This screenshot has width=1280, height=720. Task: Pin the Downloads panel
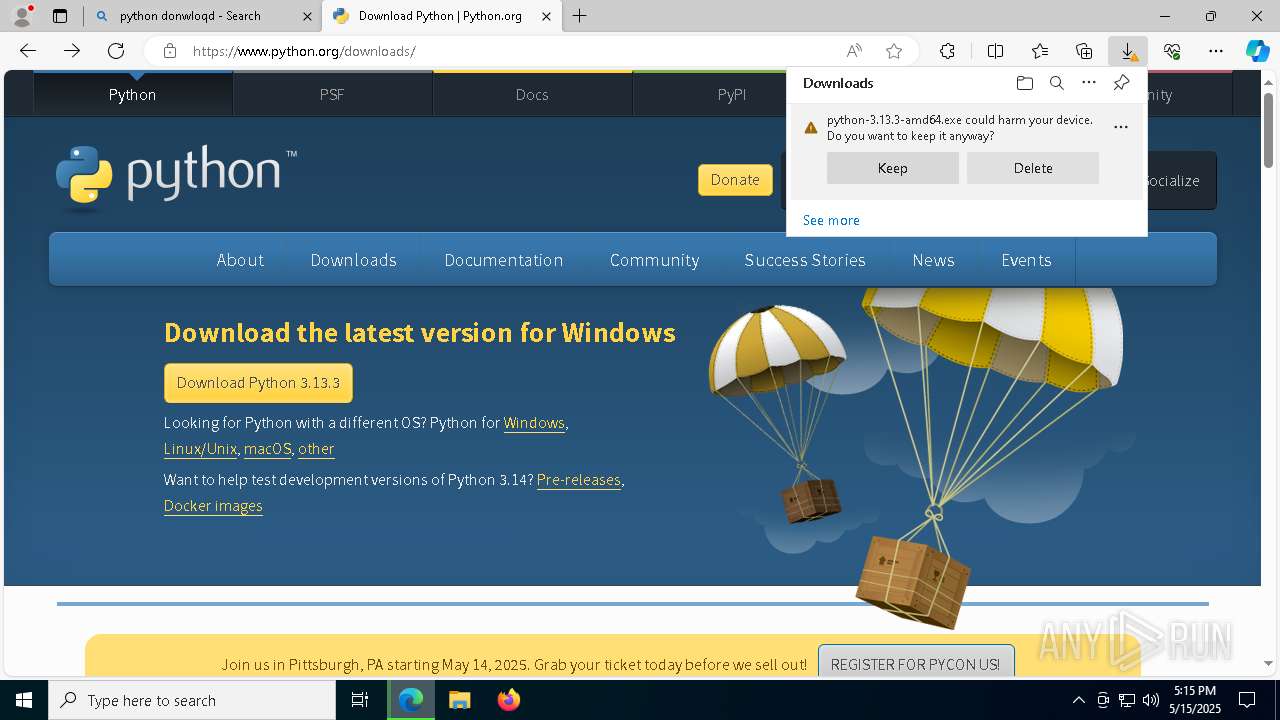click(x=1121, y=83)
